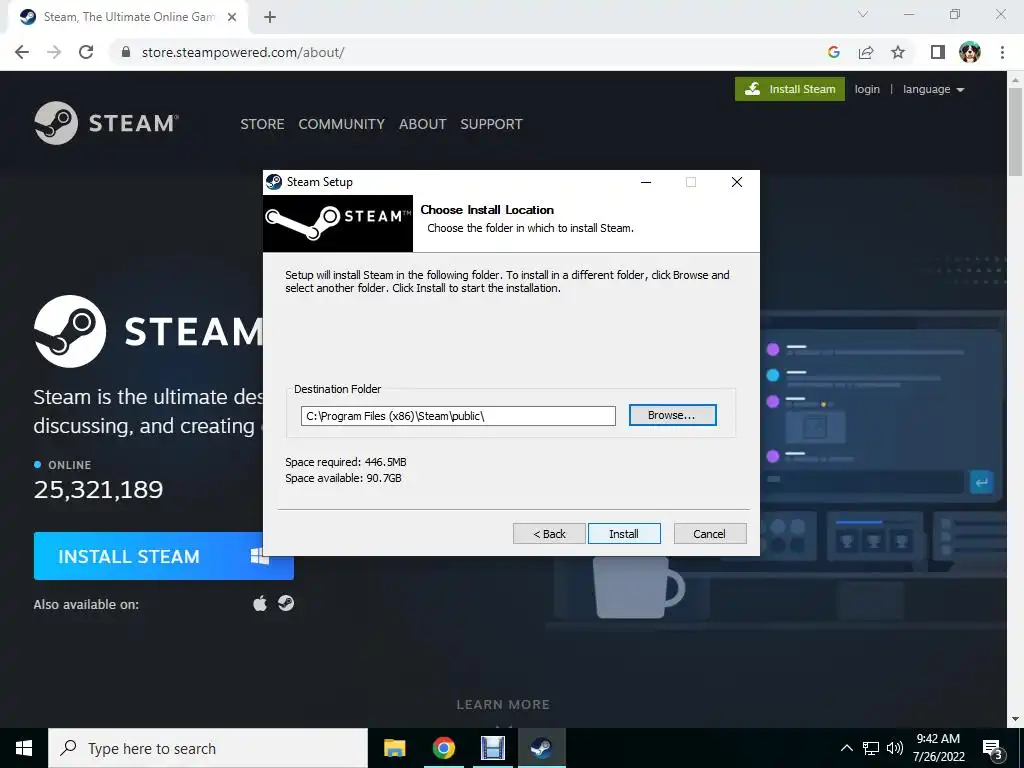1024x768 pixels.
Task: Open the Chrome profile avatar
Action: tap(970, 52)
